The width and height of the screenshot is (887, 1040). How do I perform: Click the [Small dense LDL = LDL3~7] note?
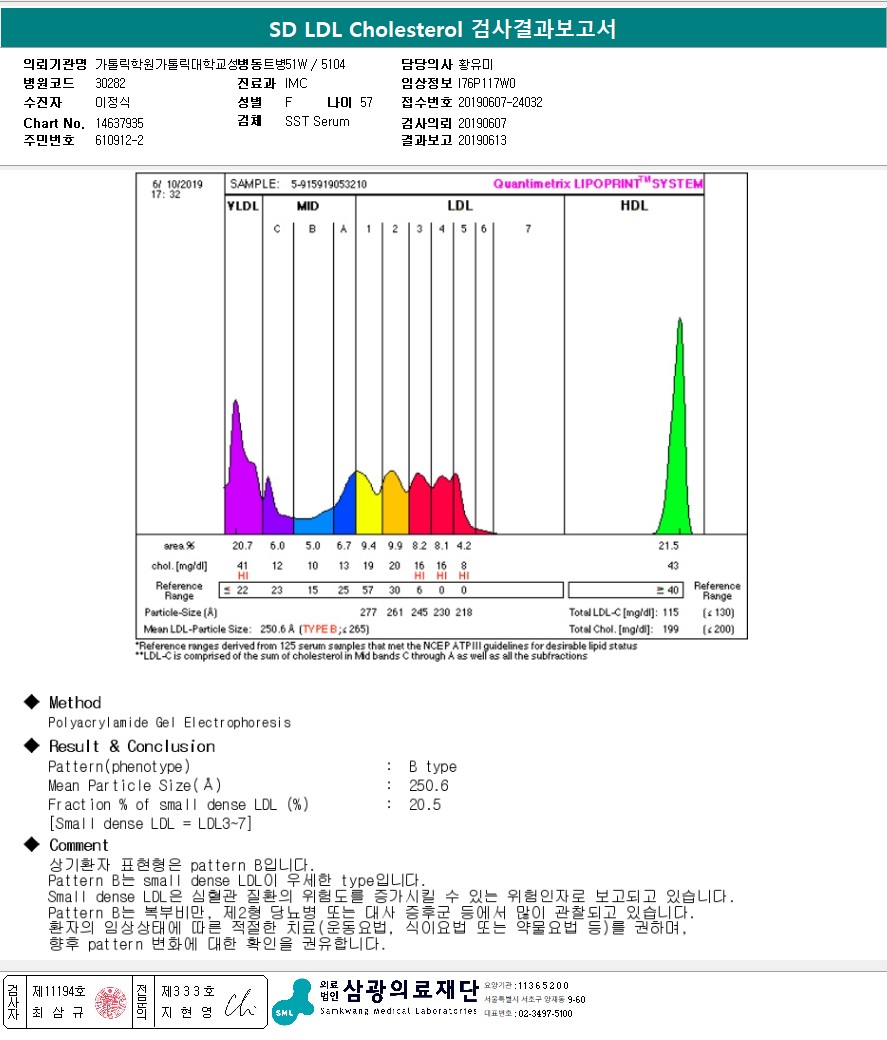click(x=150, y=824)
